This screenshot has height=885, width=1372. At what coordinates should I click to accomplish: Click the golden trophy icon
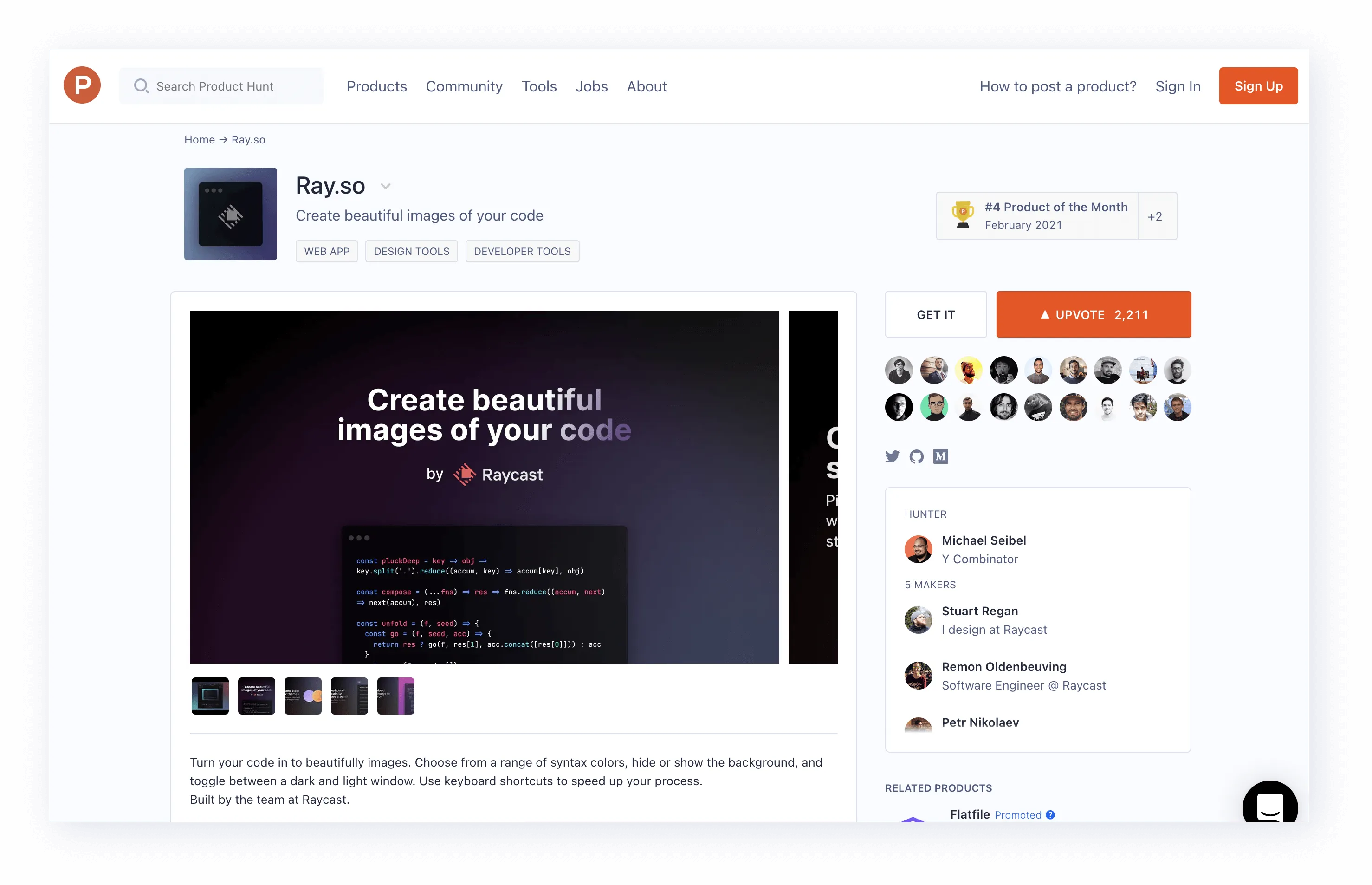tap(963, 215)
